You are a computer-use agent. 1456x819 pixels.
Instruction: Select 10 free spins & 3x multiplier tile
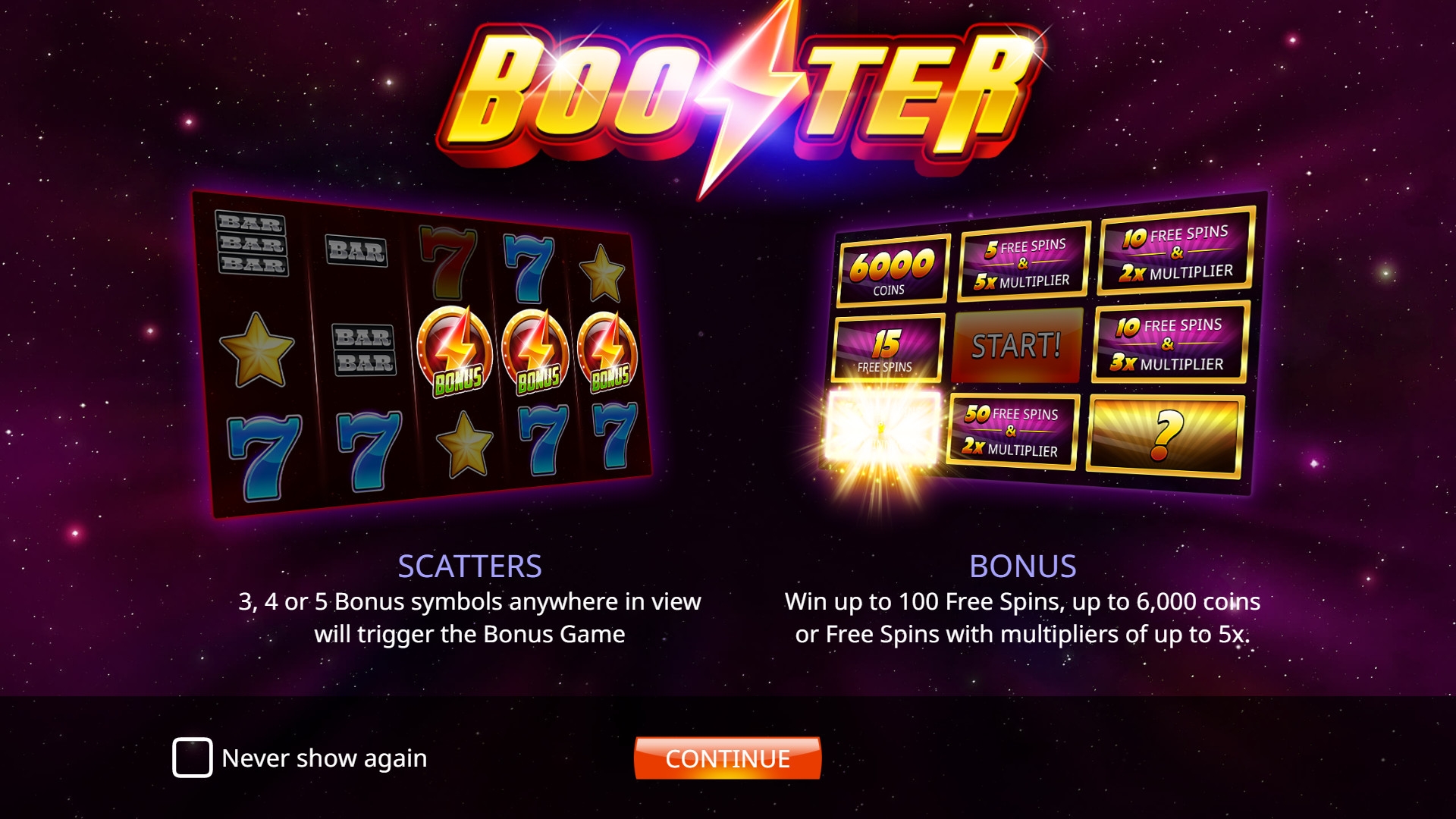pos(1169,344)
